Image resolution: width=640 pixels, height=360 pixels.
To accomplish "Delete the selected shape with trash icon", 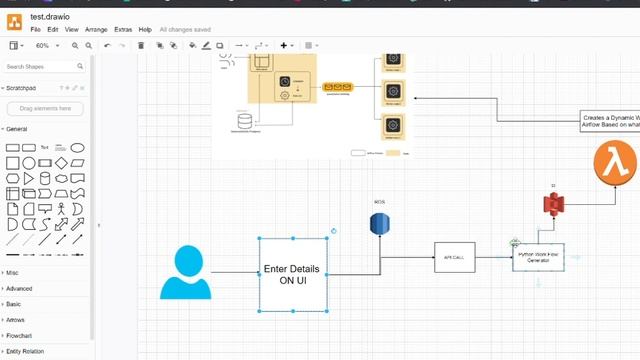I will point(141,45).
